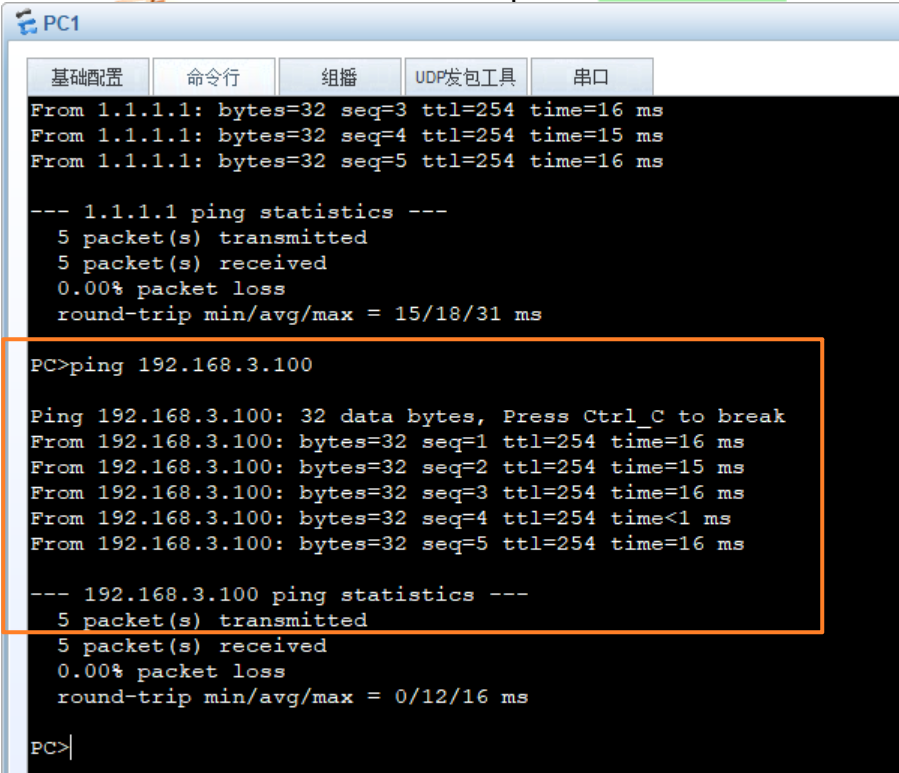
Task: Select the reply line showing time<1 ms
Action: (x=380, y=518)
